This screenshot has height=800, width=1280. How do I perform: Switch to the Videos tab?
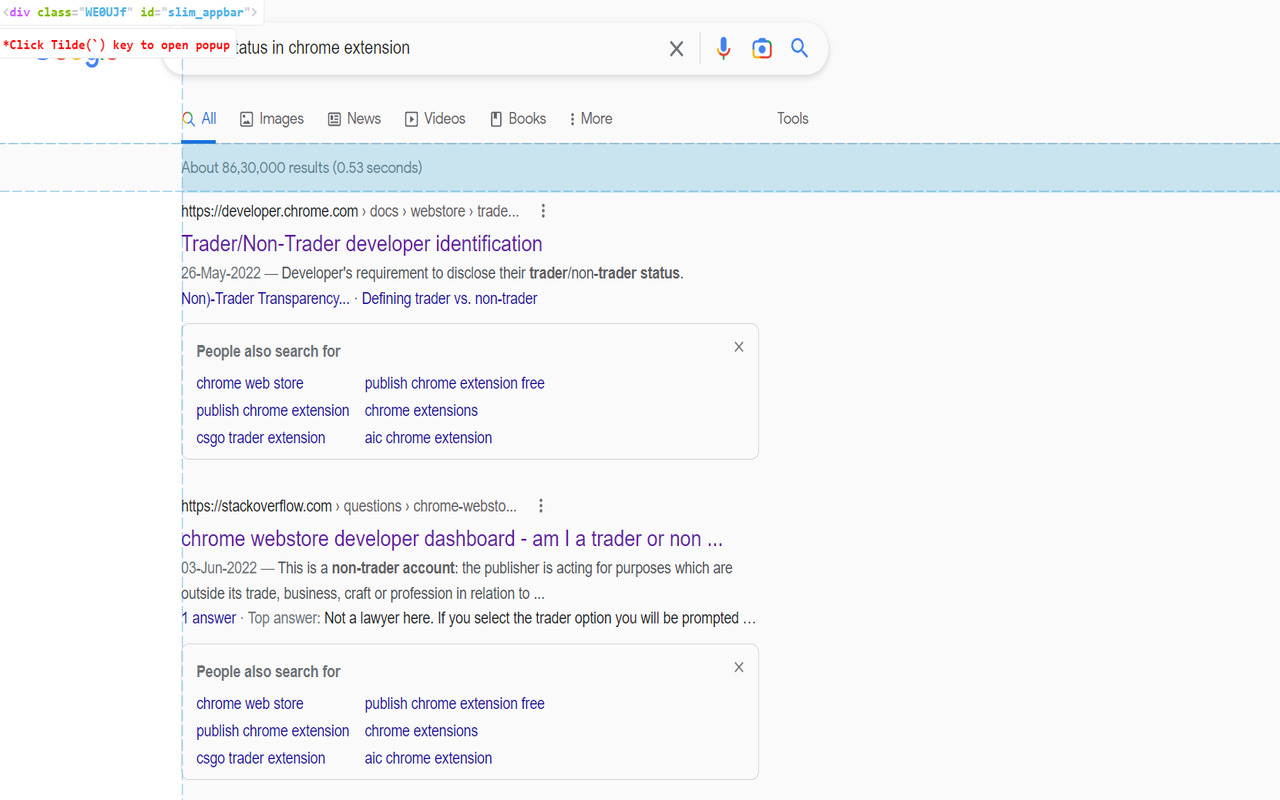[x=435, y=118]
